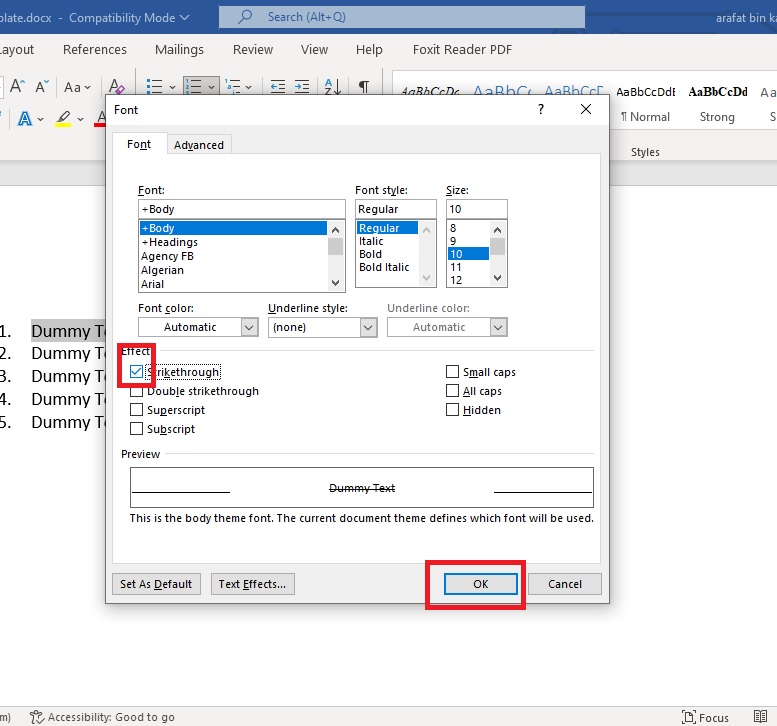Click the Text Effects A icon
The width and height of the screenshot is (777, 726).
[x=25, y=119]
